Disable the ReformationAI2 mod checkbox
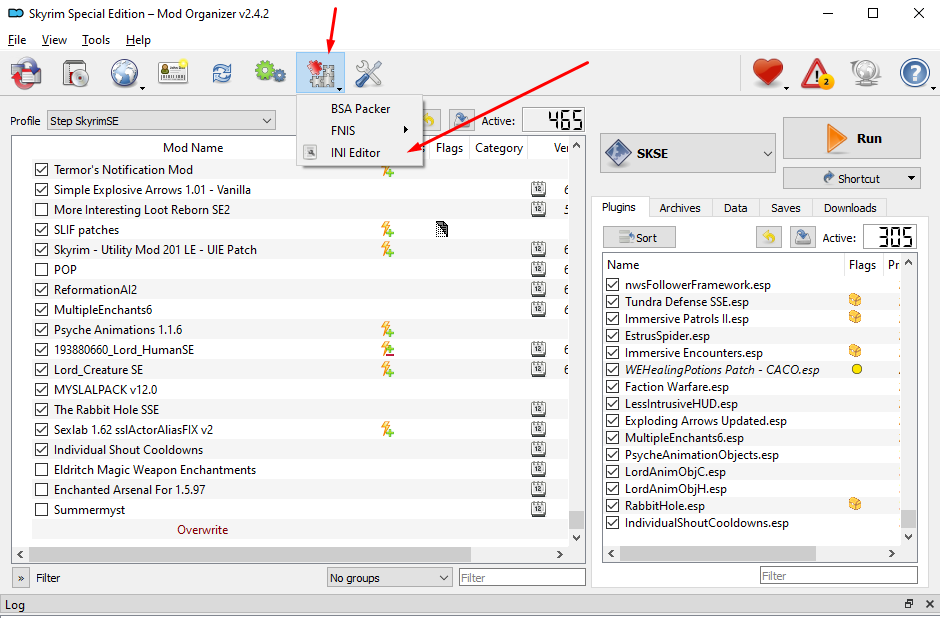Viewport: 940px width, 618px height. 41,290
